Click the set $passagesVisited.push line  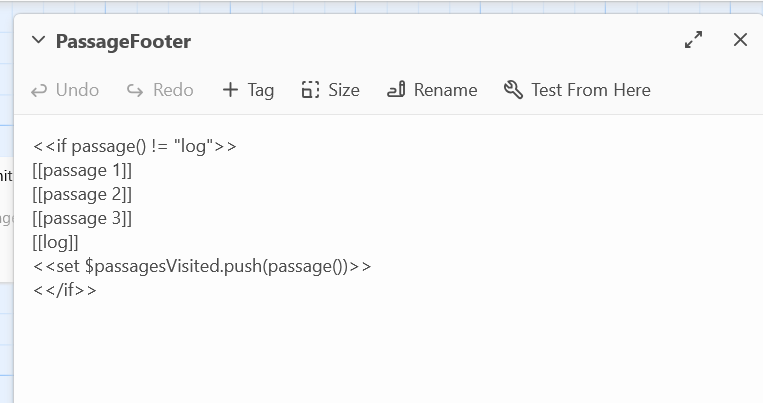[202, 266]
